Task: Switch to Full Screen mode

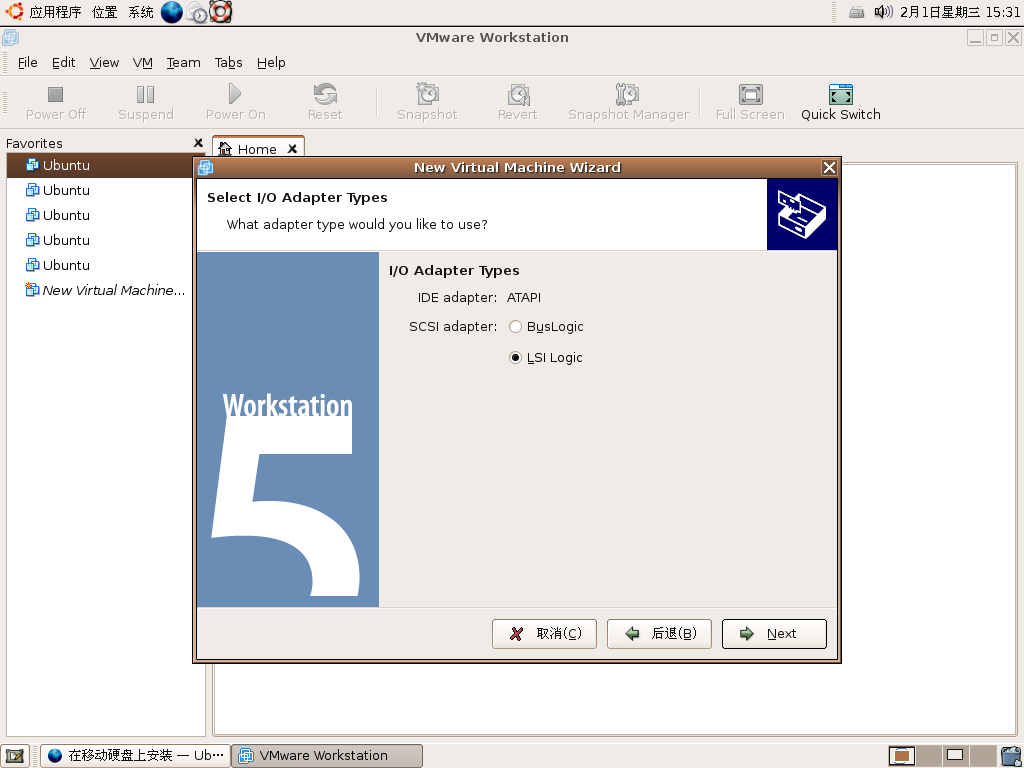Action: (750, 103)
